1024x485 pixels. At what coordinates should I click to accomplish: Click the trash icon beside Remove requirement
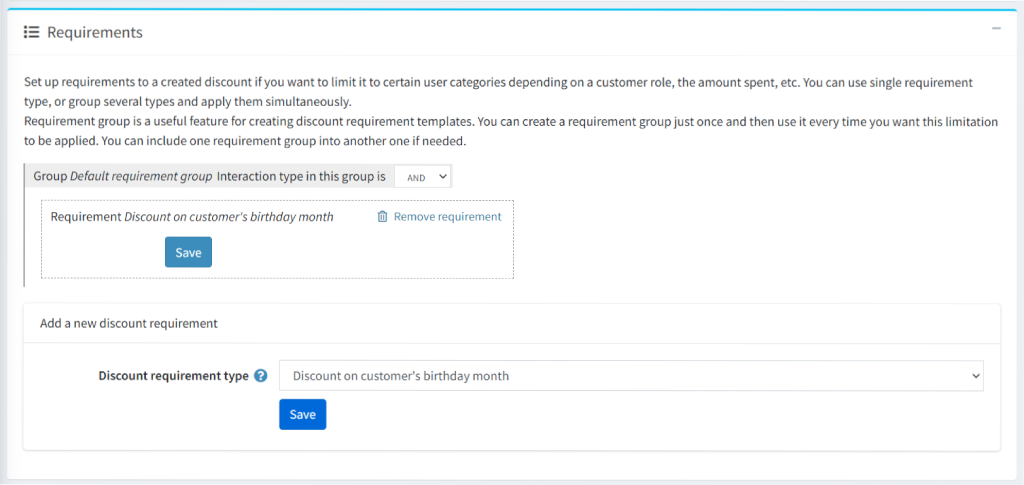383,217
